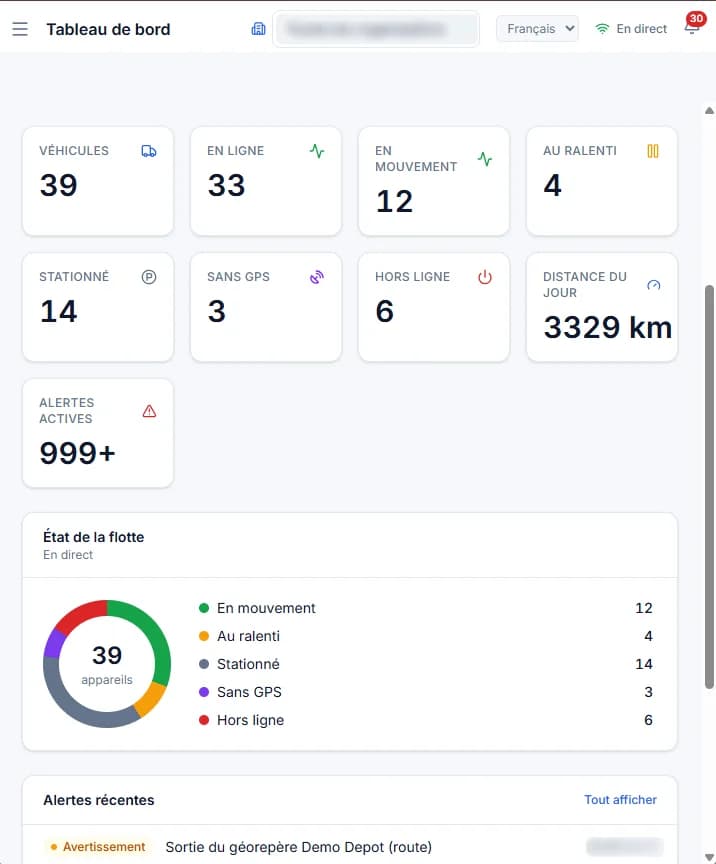Click the Sans GPS legend label
The height and width of the screenshot is (864, 716).
tap(249, 692)
